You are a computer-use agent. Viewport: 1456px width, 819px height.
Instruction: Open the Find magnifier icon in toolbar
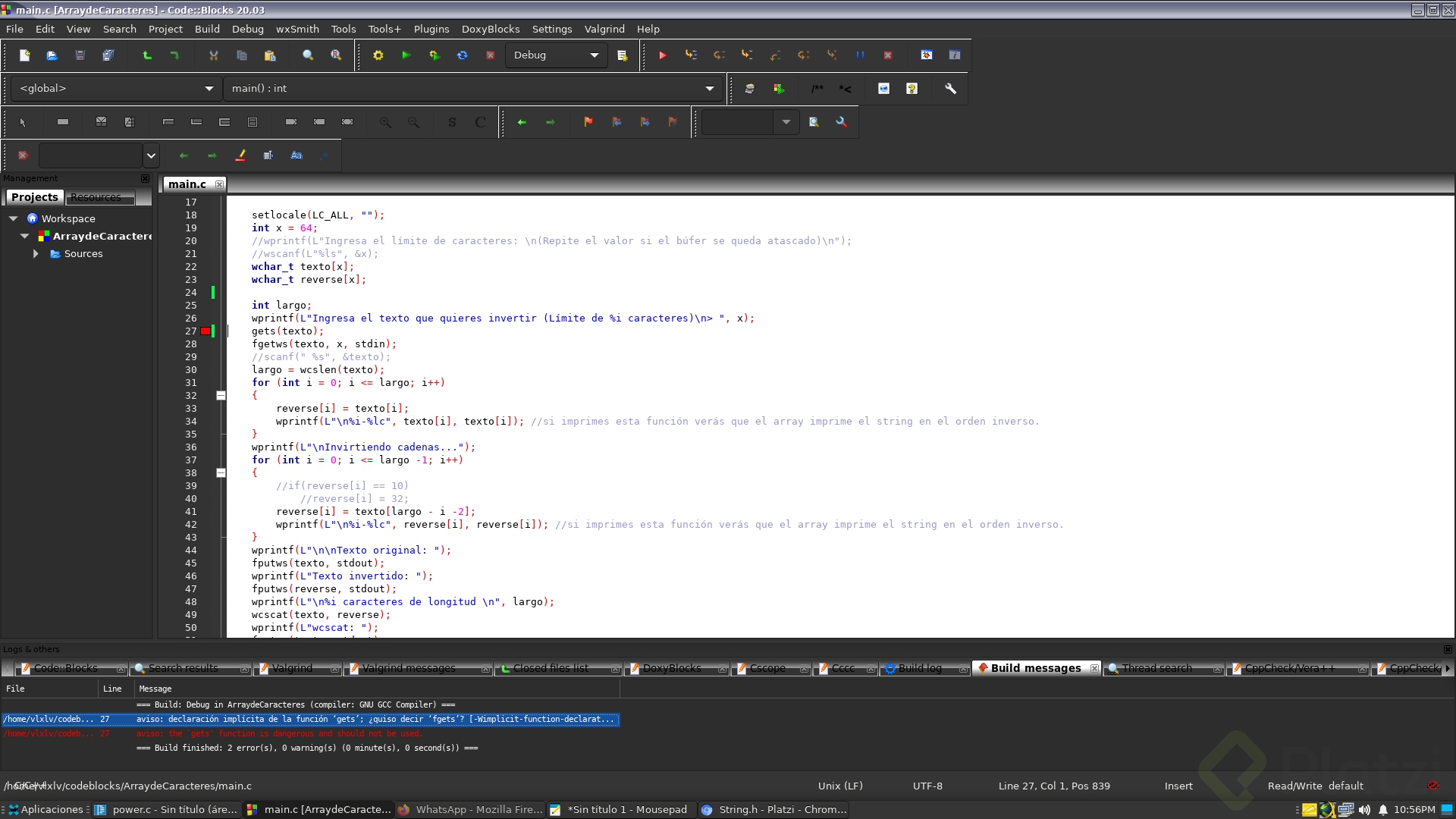pos(308,55)
